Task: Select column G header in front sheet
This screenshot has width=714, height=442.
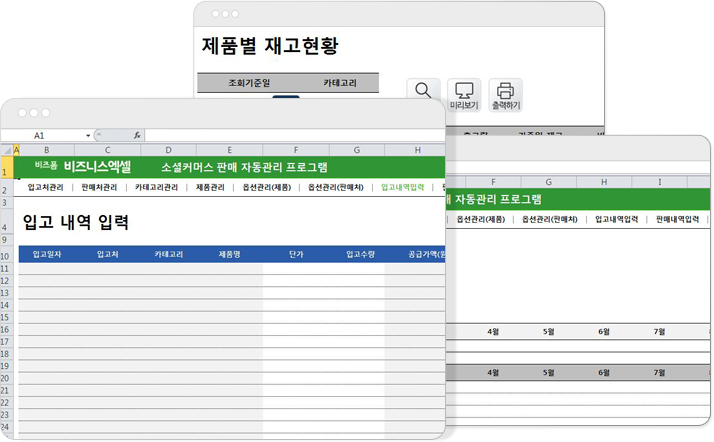Action: [357, 150]
